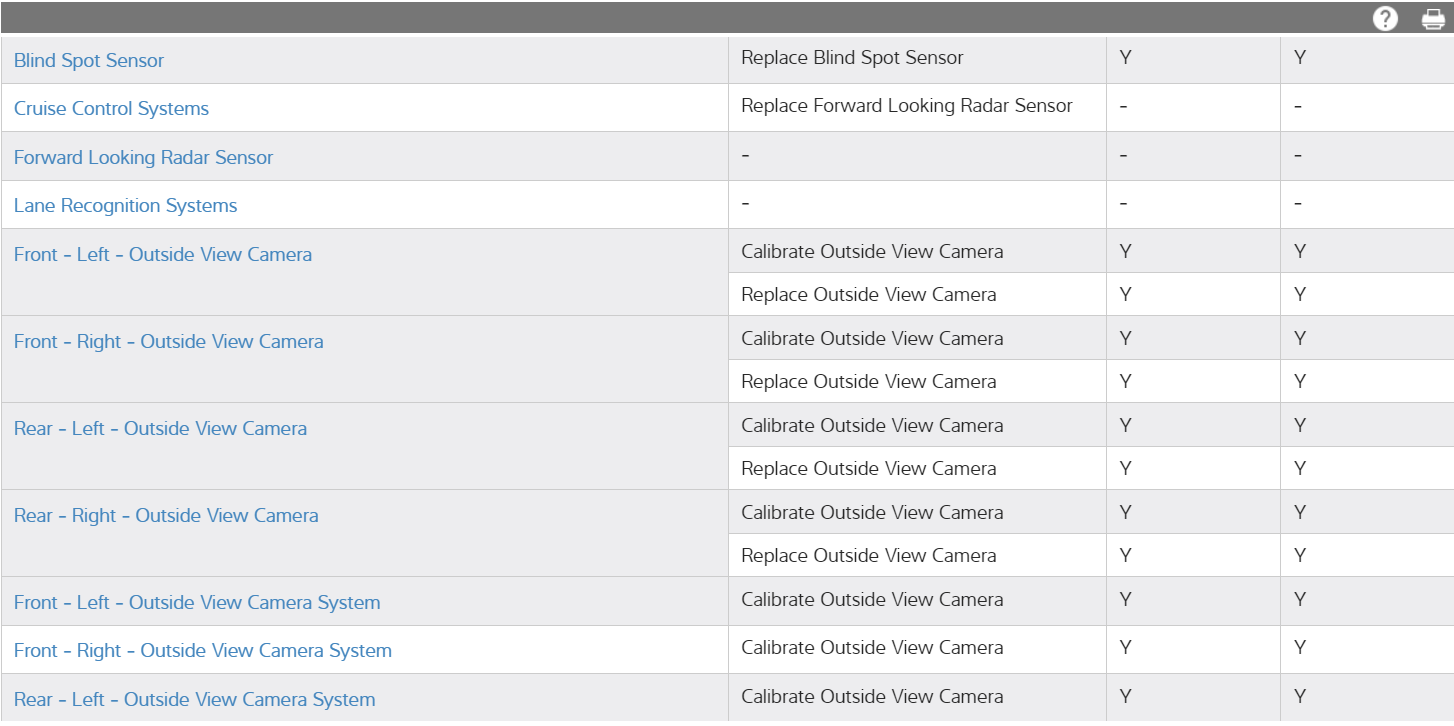Click the Replace Blind Spot Sensor cell
Image resolution: width=1454 pixels, height=726 pixels.
(x=852, y=58)
